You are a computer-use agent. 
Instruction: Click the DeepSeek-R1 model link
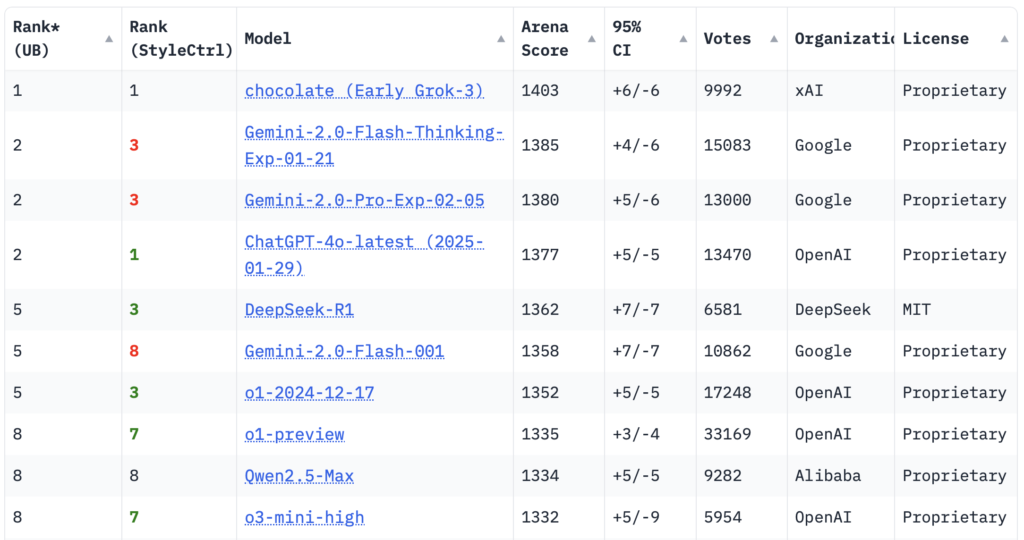299,310
